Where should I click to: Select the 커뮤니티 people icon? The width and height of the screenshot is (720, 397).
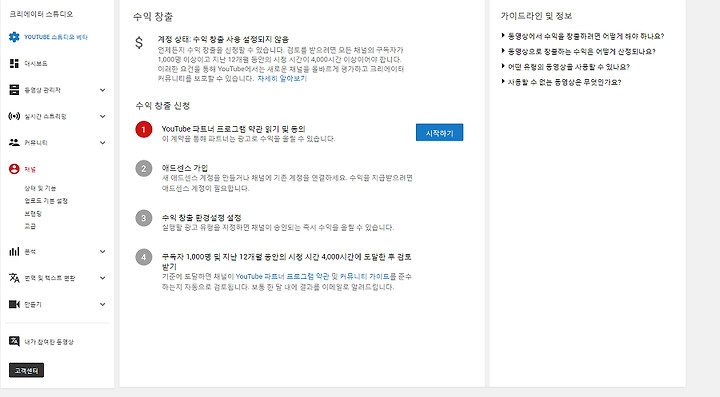[x=14, y=142]
